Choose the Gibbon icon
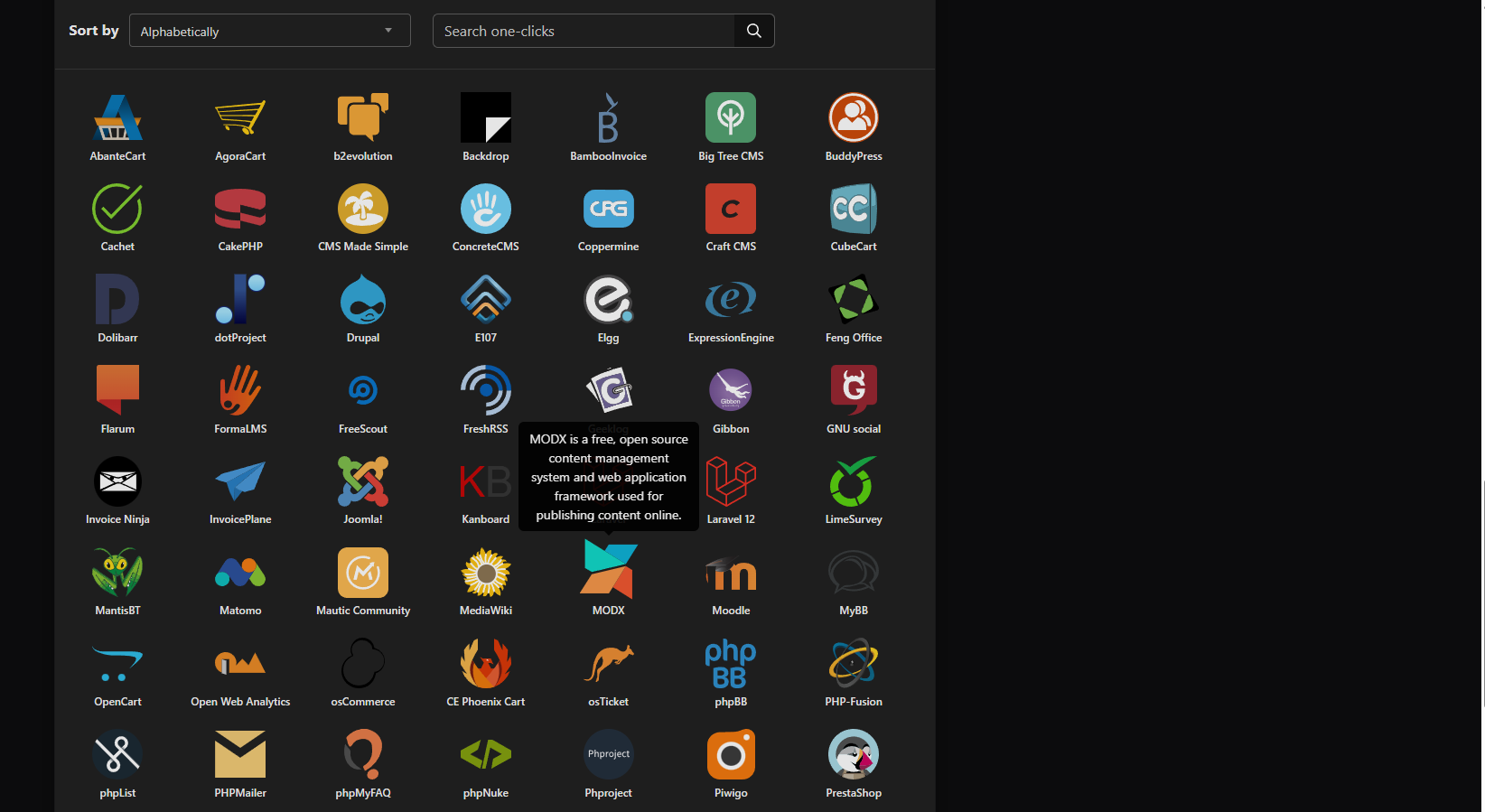1485x812 pixels. [731, 390]
